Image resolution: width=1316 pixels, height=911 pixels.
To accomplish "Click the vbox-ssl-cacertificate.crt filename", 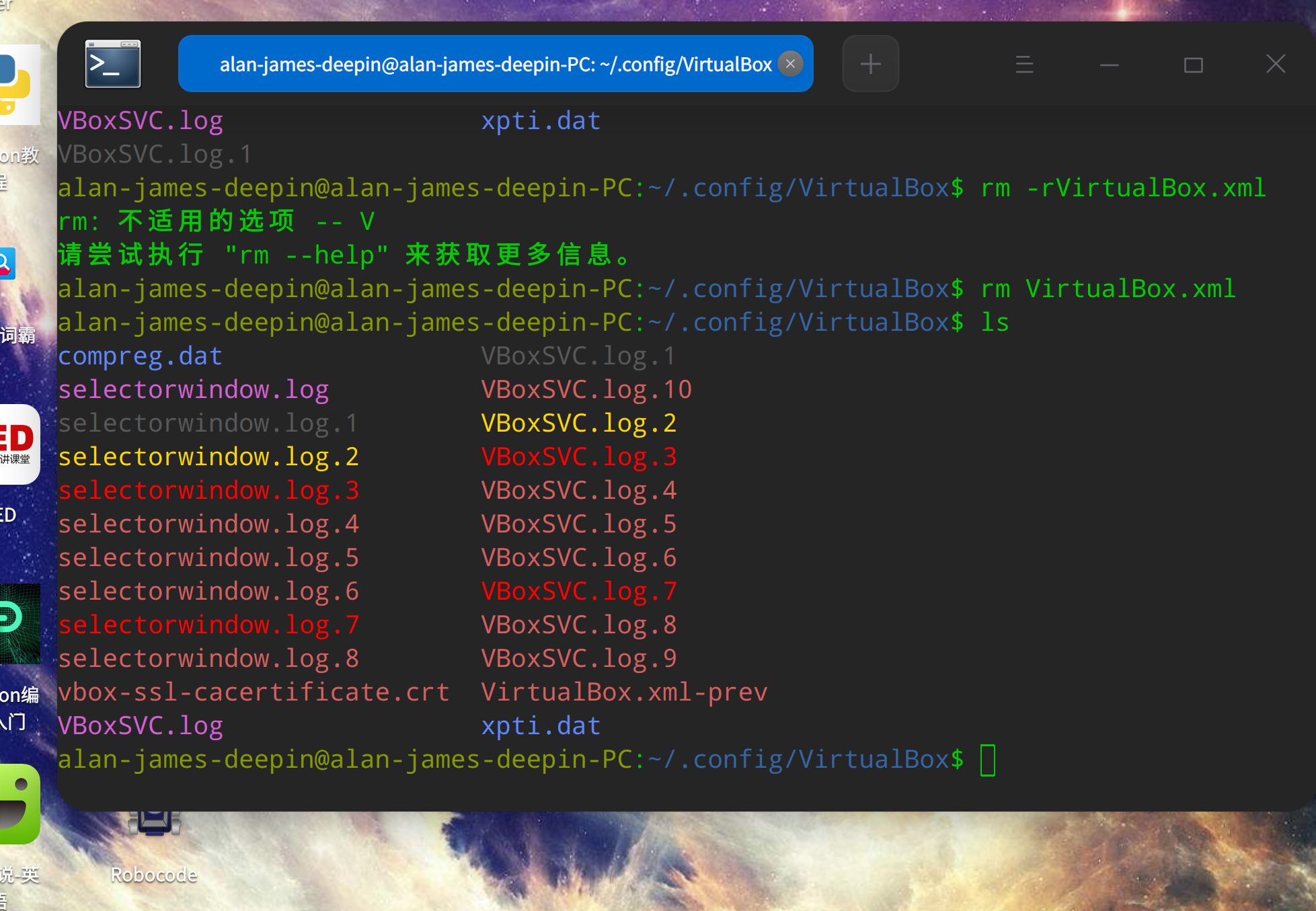I will [254, 692].
